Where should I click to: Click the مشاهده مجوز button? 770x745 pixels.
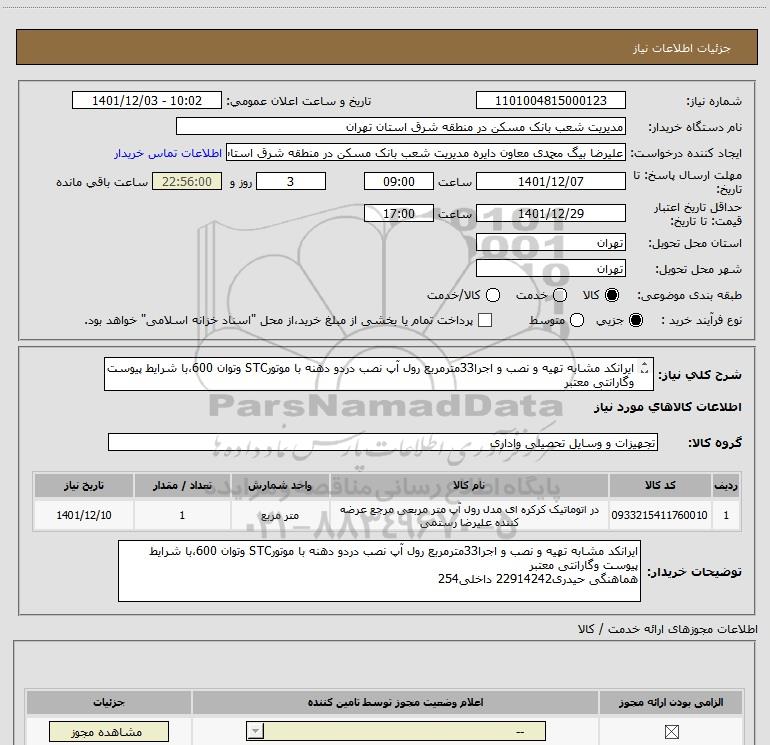point(109,732)
